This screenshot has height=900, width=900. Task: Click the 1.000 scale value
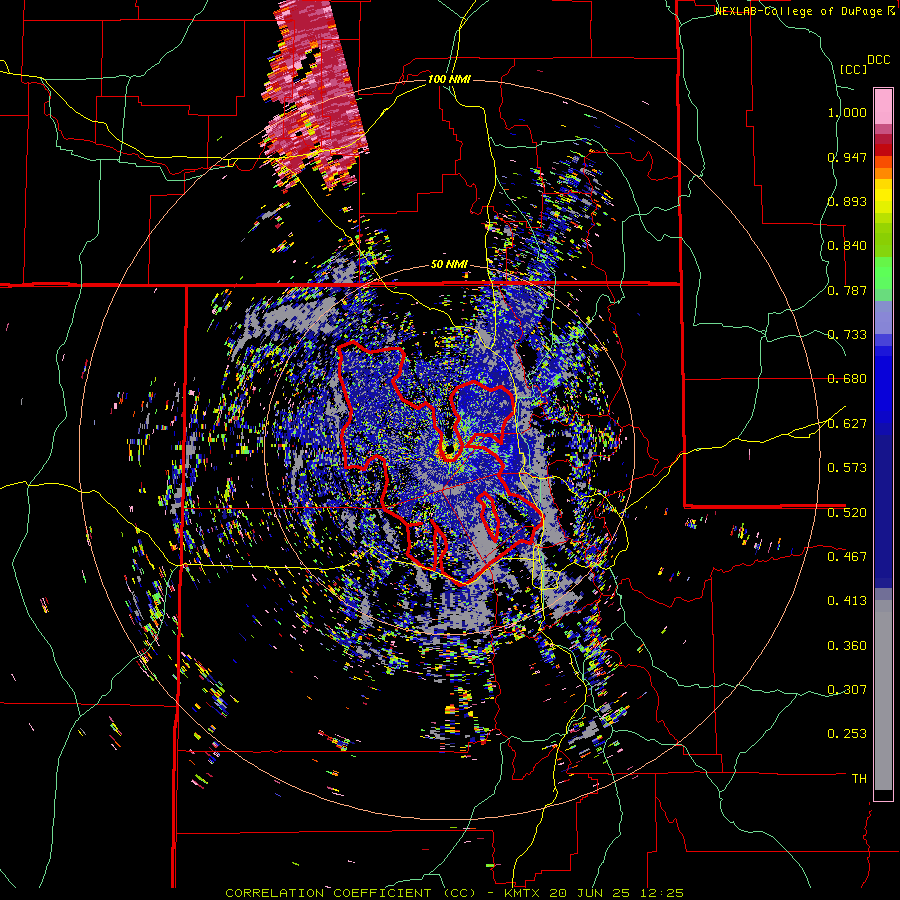pyautogui.click(x=847, y=112)
